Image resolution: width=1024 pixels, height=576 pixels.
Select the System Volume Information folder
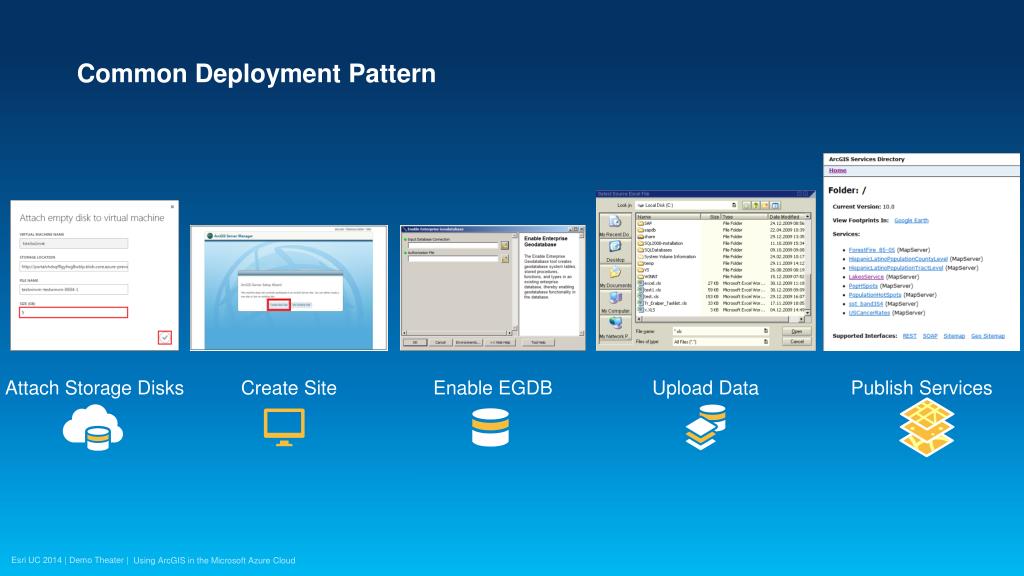pyautogui.click(x=666, y=257)
